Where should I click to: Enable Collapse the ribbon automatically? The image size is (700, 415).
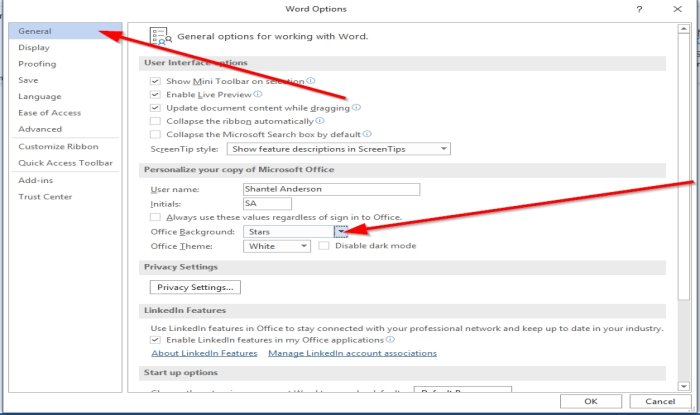click(155, 121)
